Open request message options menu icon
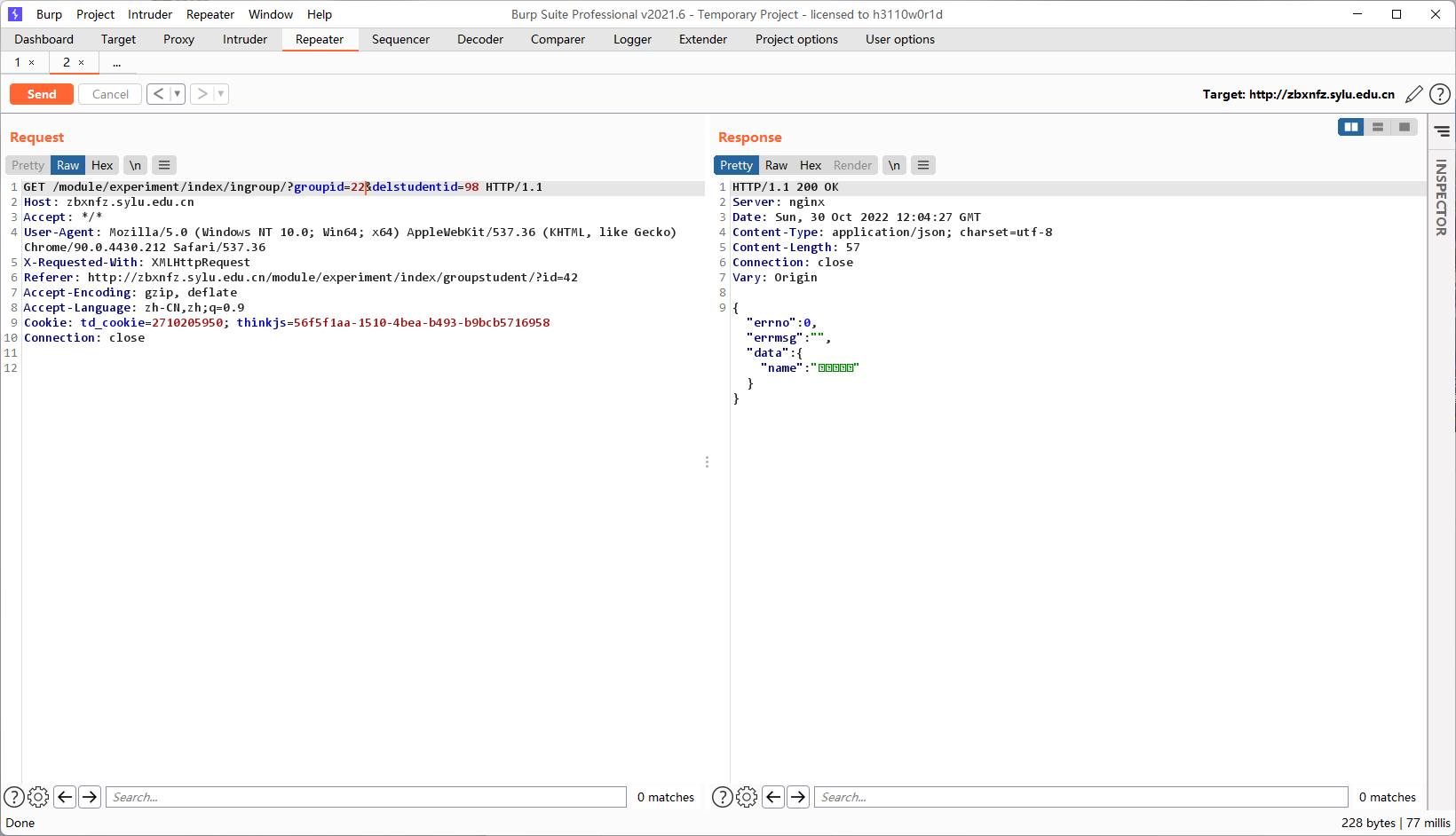This screenshot has width=1456, height=836. point(164,165)
